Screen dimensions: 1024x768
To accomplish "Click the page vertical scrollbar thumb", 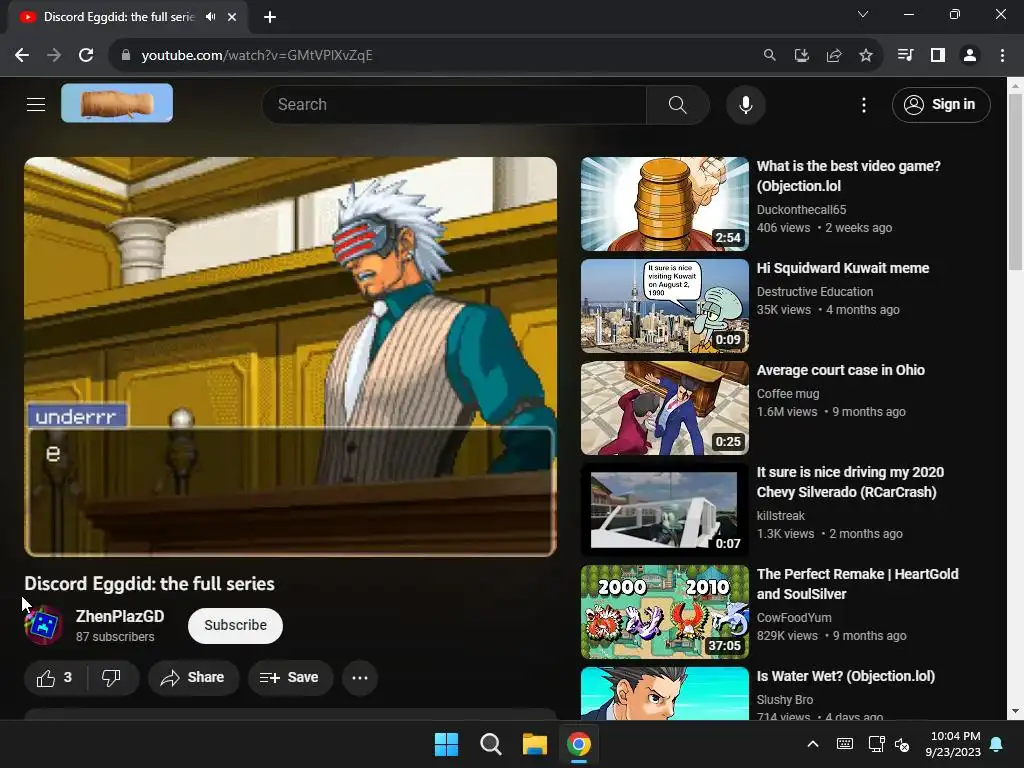I will (1015, 182).
